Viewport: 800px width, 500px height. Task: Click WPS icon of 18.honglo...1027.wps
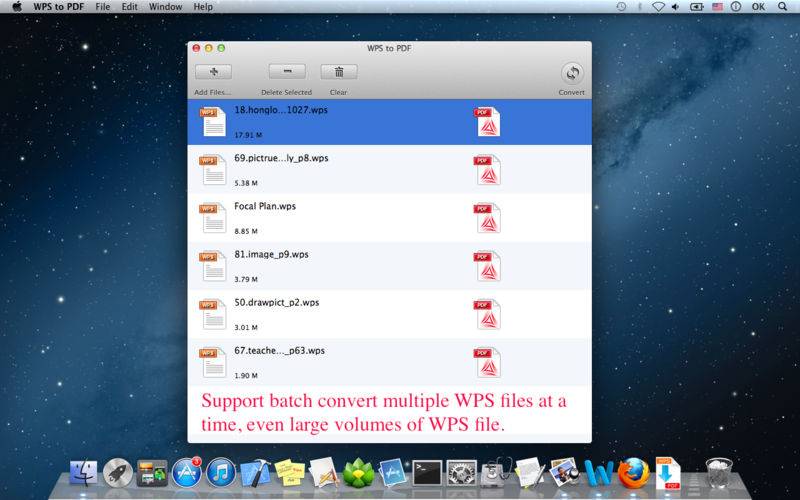[212, 121]
